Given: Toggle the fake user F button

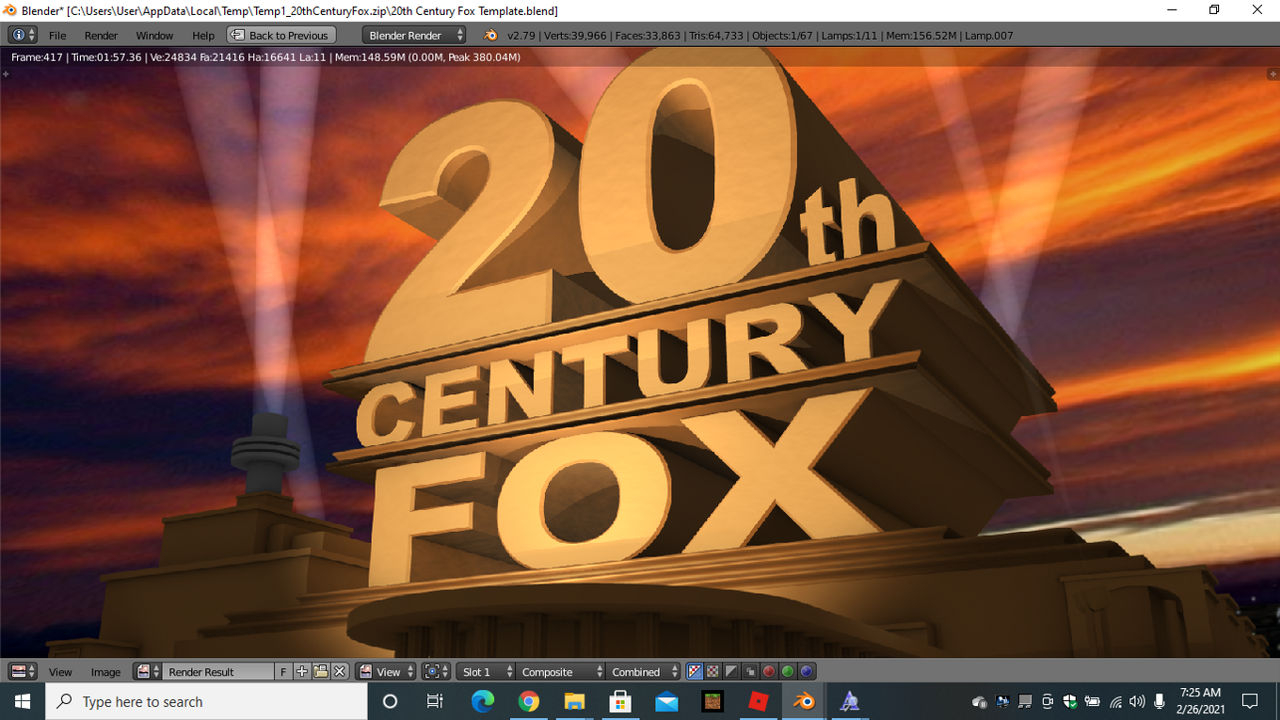Looking at the screenshot, I should (284, 672).
